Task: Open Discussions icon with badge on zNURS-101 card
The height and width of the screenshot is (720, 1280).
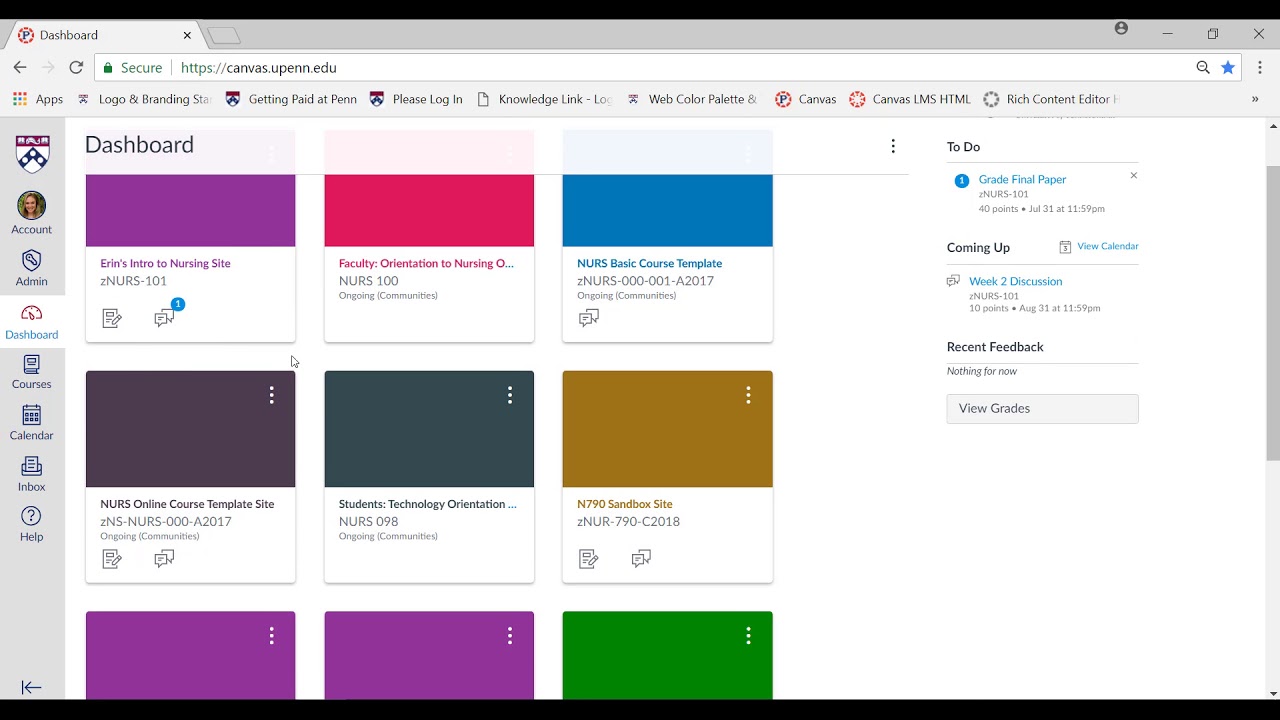Action: click(165, 317)
